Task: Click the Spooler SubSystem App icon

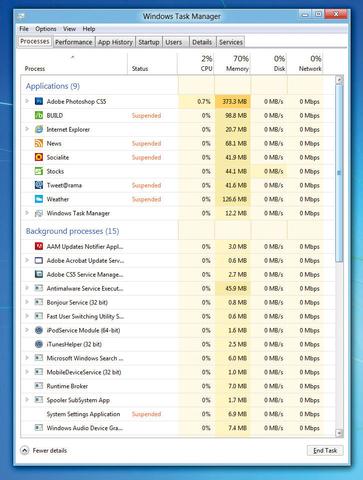Action: tap(39, 400)
